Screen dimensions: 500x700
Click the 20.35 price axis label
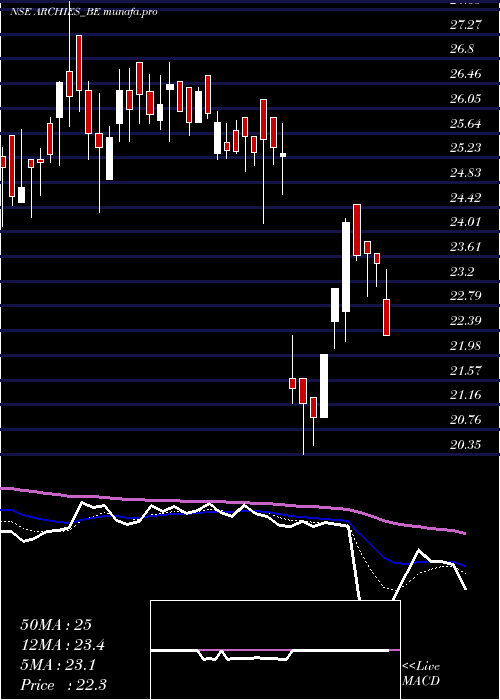pyautogui.click(x=465, y=445)
